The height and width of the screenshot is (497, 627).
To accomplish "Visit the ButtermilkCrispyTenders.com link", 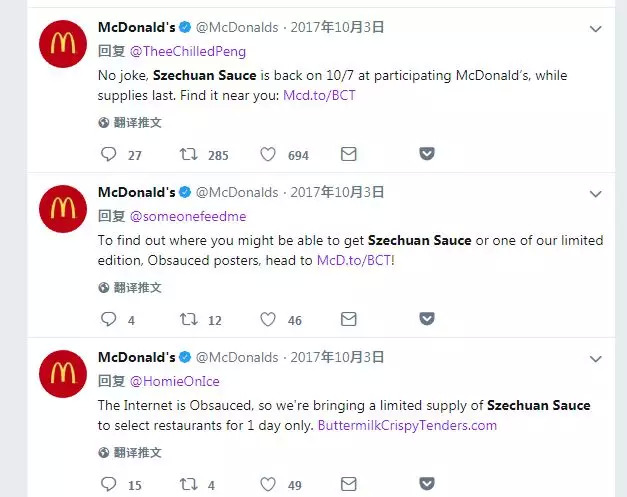I will point(407,425).
